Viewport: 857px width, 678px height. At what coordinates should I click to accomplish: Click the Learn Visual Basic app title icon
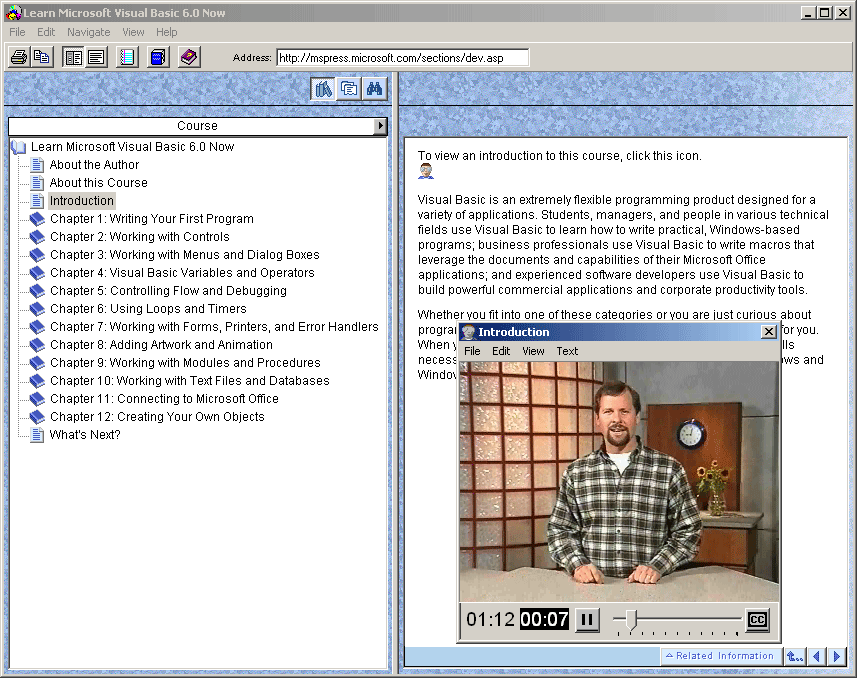(x=13, y=13)
